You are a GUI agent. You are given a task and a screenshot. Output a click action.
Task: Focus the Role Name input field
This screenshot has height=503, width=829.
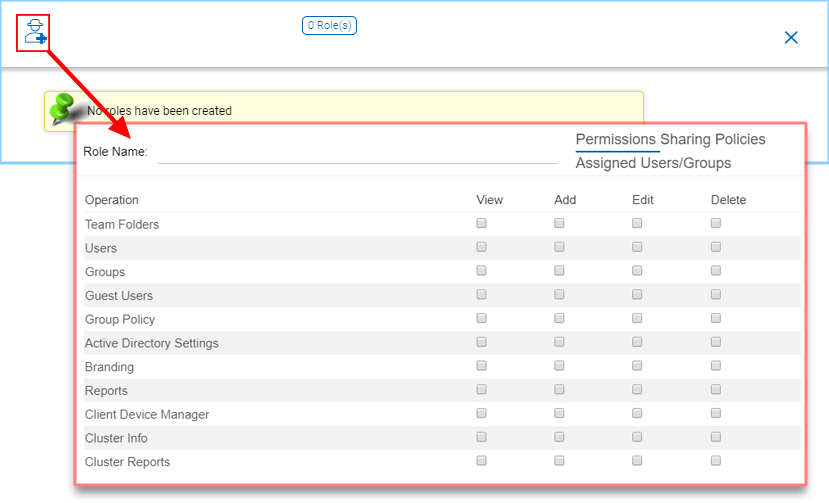[357, 152]
